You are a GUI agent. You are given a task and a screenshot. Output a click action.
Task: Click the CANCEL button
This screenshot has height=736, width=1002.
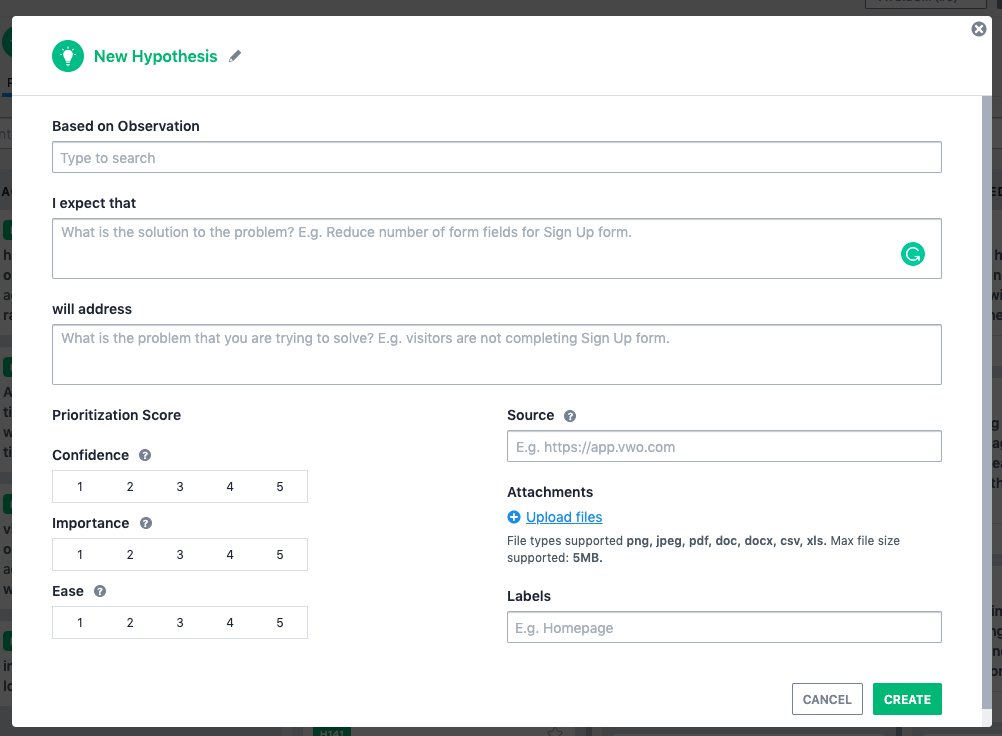pos(827,699)
